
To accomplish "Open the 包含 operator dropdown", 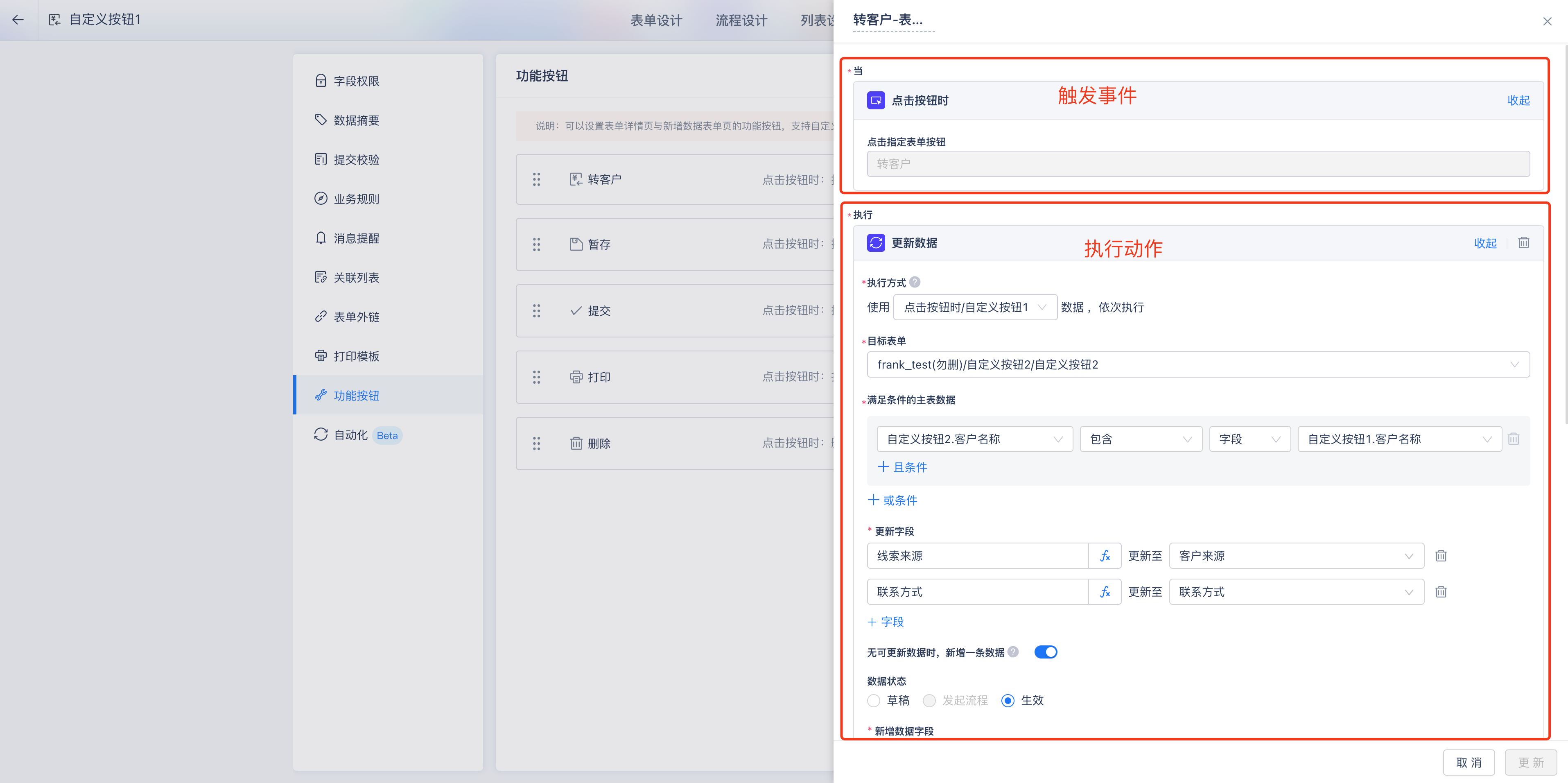I will pos(1141,438).
